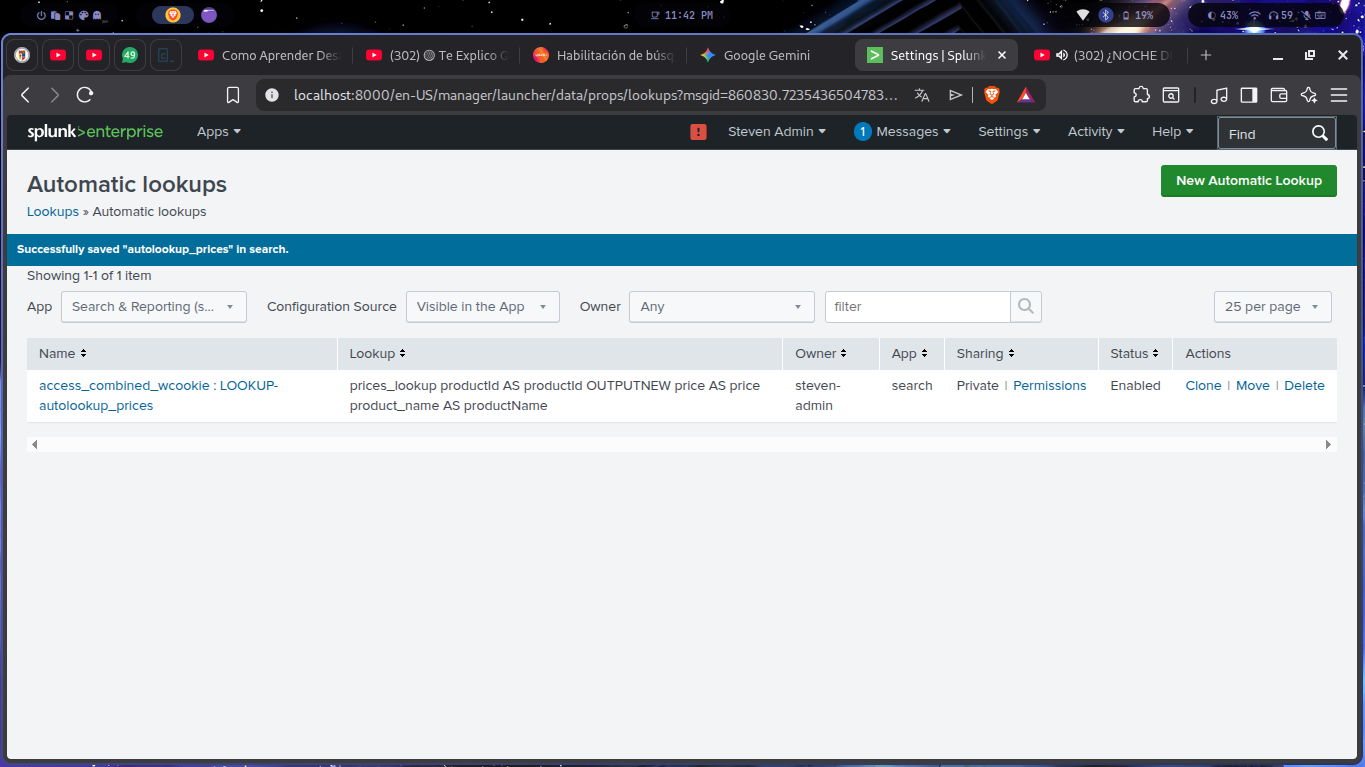Change the Configuration Source visibility dropdown
Image resolution: width=1365 pixels, height=767 pixels.
482,306
